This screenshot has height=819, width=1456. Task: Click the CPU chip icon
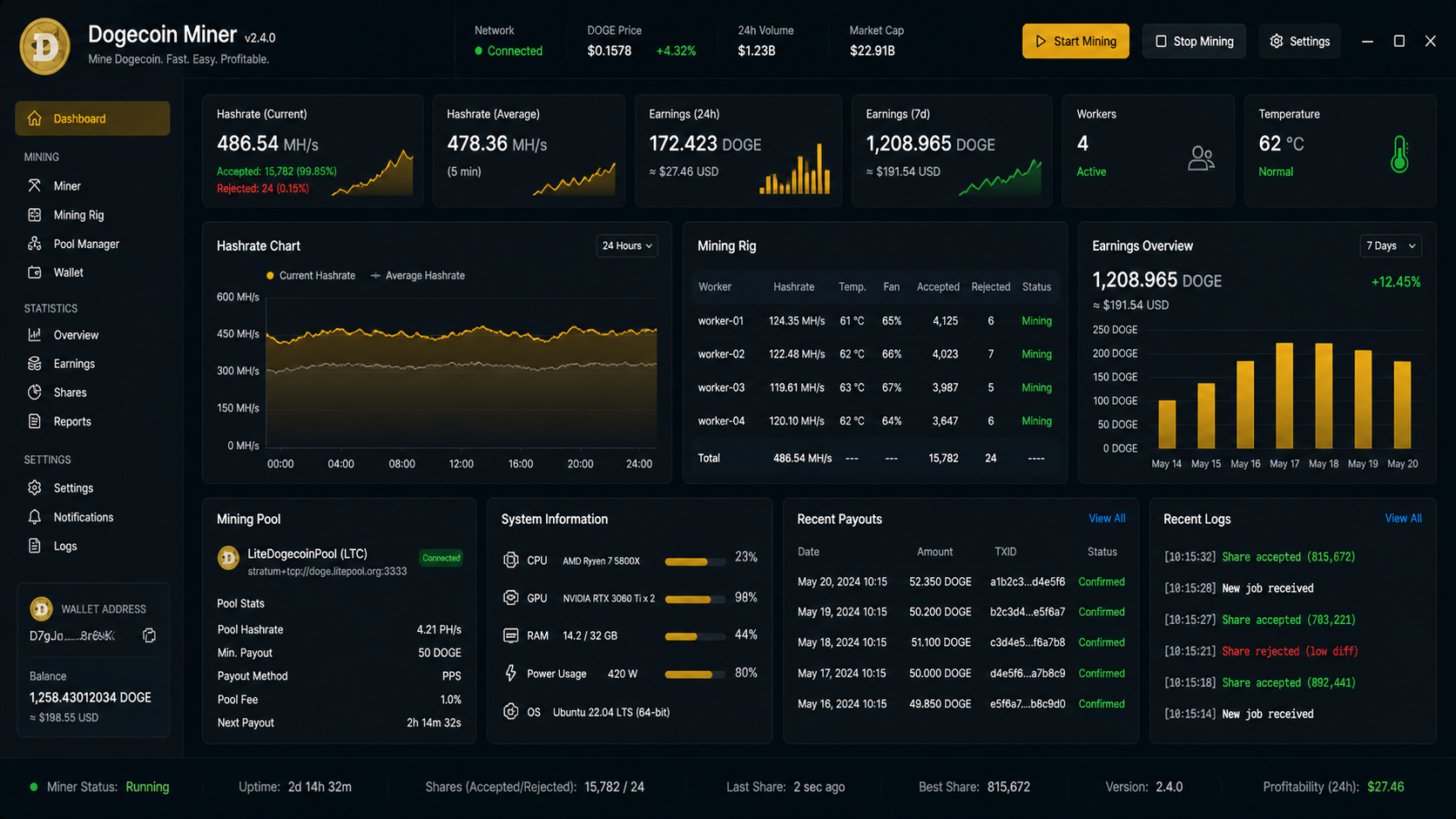(x=511, y=561)
